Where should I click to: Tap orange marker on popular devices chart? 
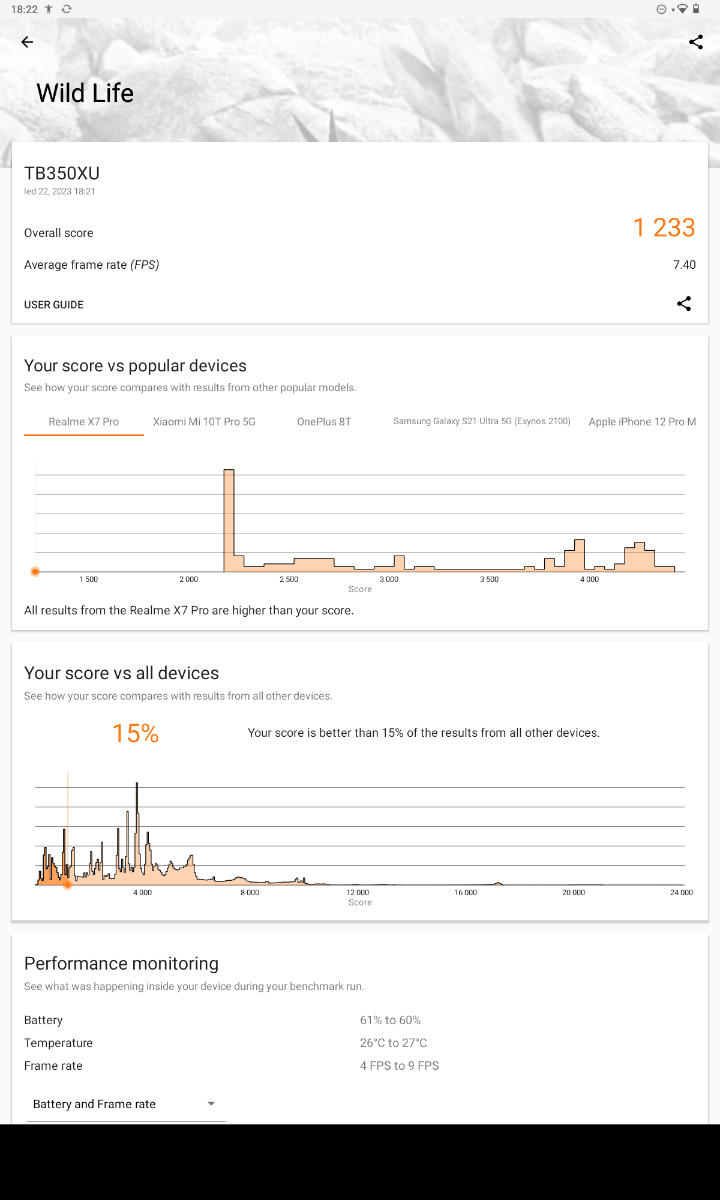click(35, 572)
